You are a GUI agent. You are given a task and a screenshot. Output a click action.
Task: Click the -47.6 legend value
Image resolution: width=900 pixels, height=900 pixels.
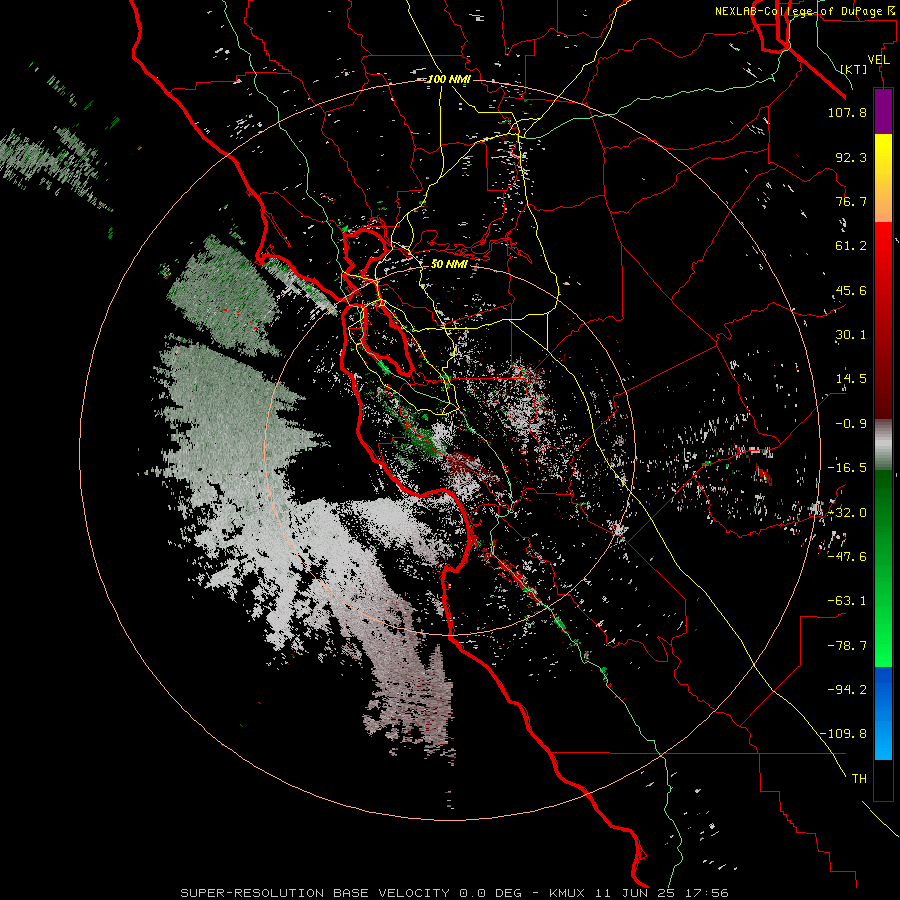point(847,557)
